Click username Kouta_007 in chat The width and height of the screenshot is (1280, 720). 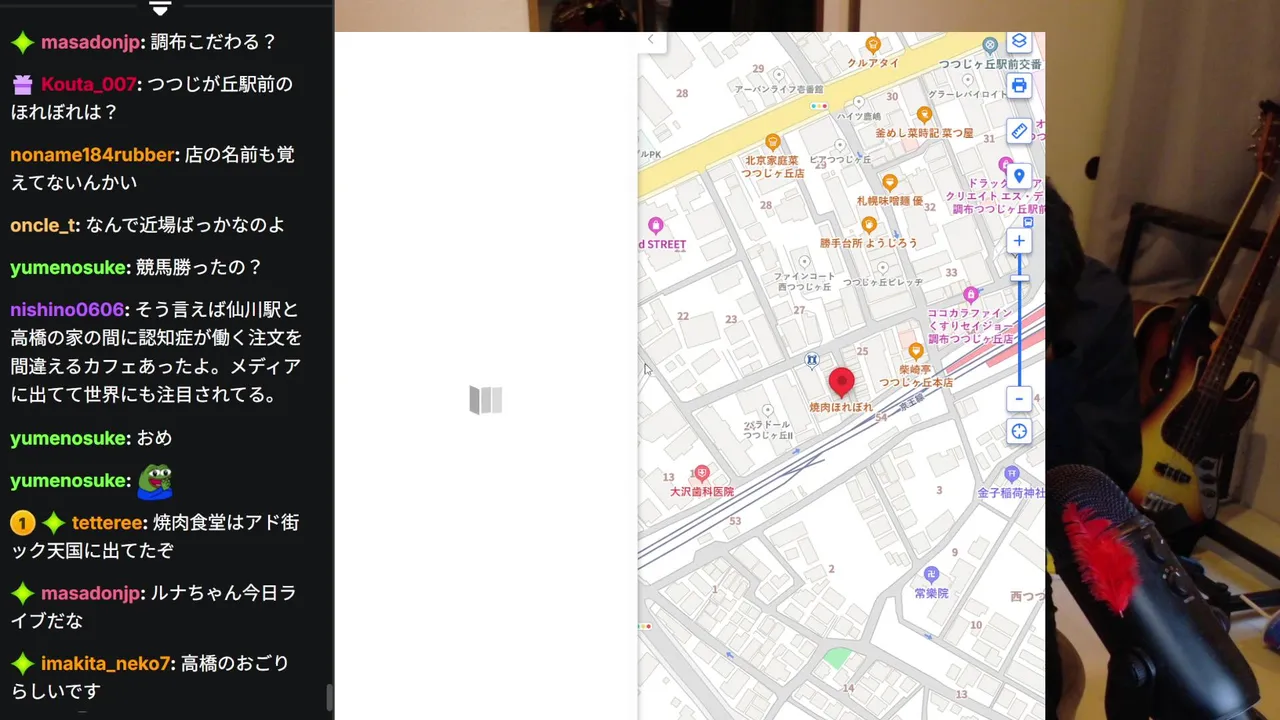coord(89,84)
